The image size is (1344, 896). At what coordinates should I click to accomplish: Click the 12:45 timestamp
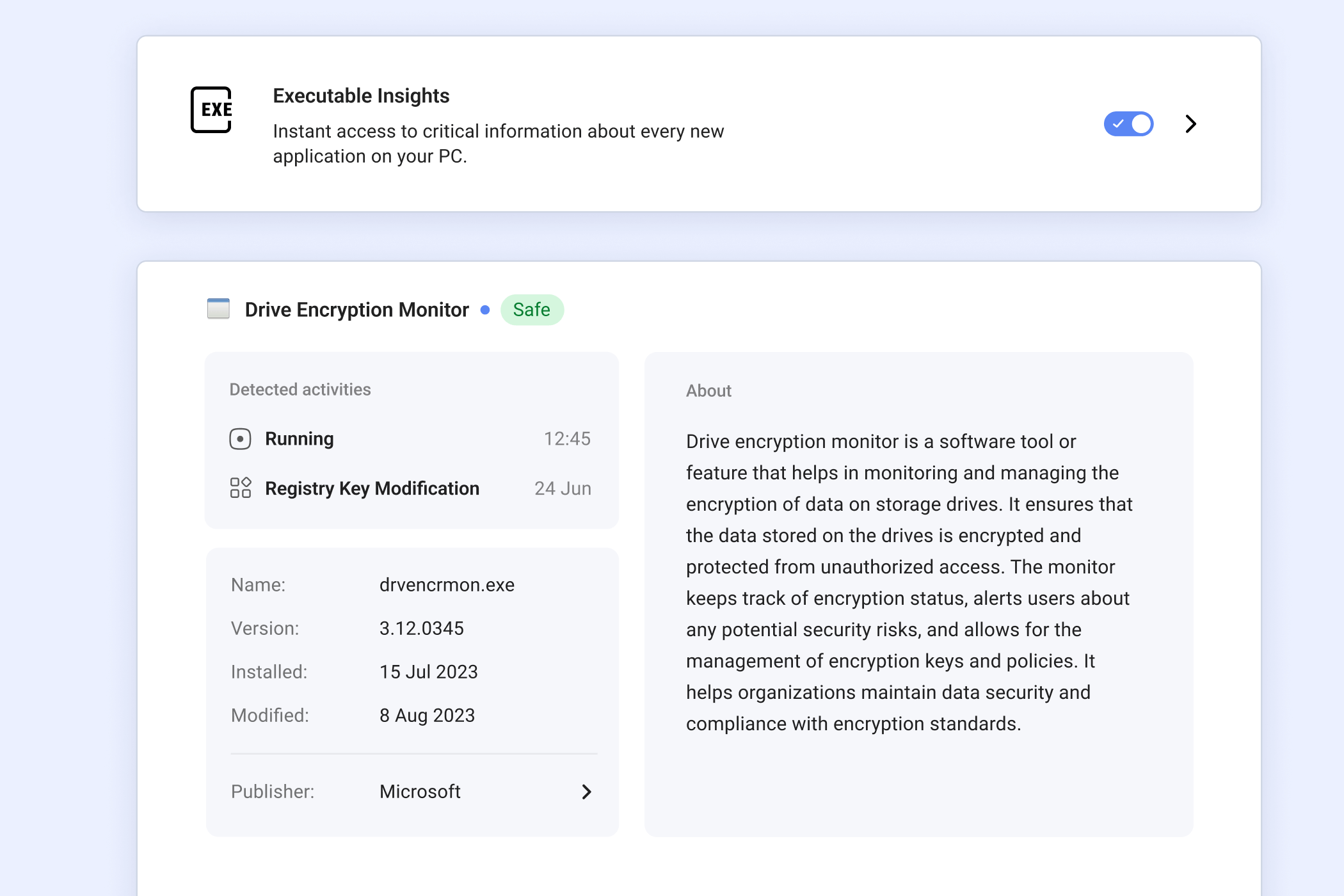pos(567,438)
